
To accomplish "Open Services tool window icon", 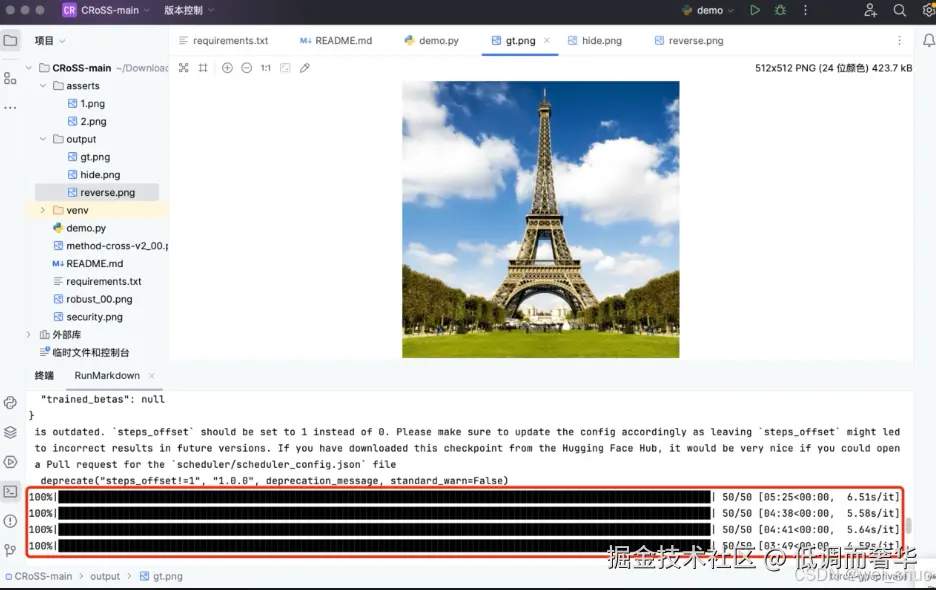I will tap(10, 462).
